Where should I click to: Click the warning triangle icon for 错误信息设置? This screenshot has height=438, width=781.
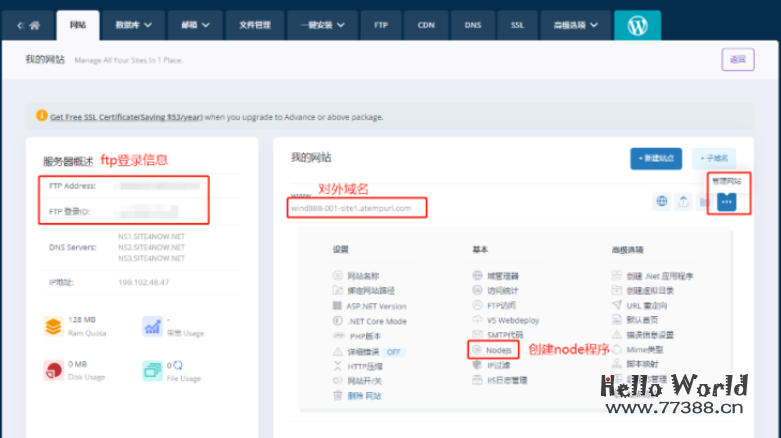[617, 334]
